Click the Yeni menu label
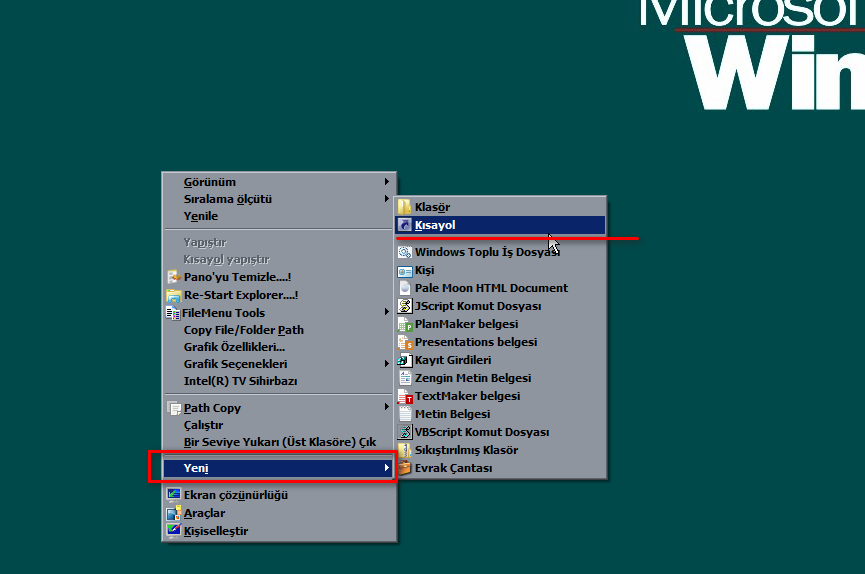Viewport: 865px width, 574px height. pos(196,468)
